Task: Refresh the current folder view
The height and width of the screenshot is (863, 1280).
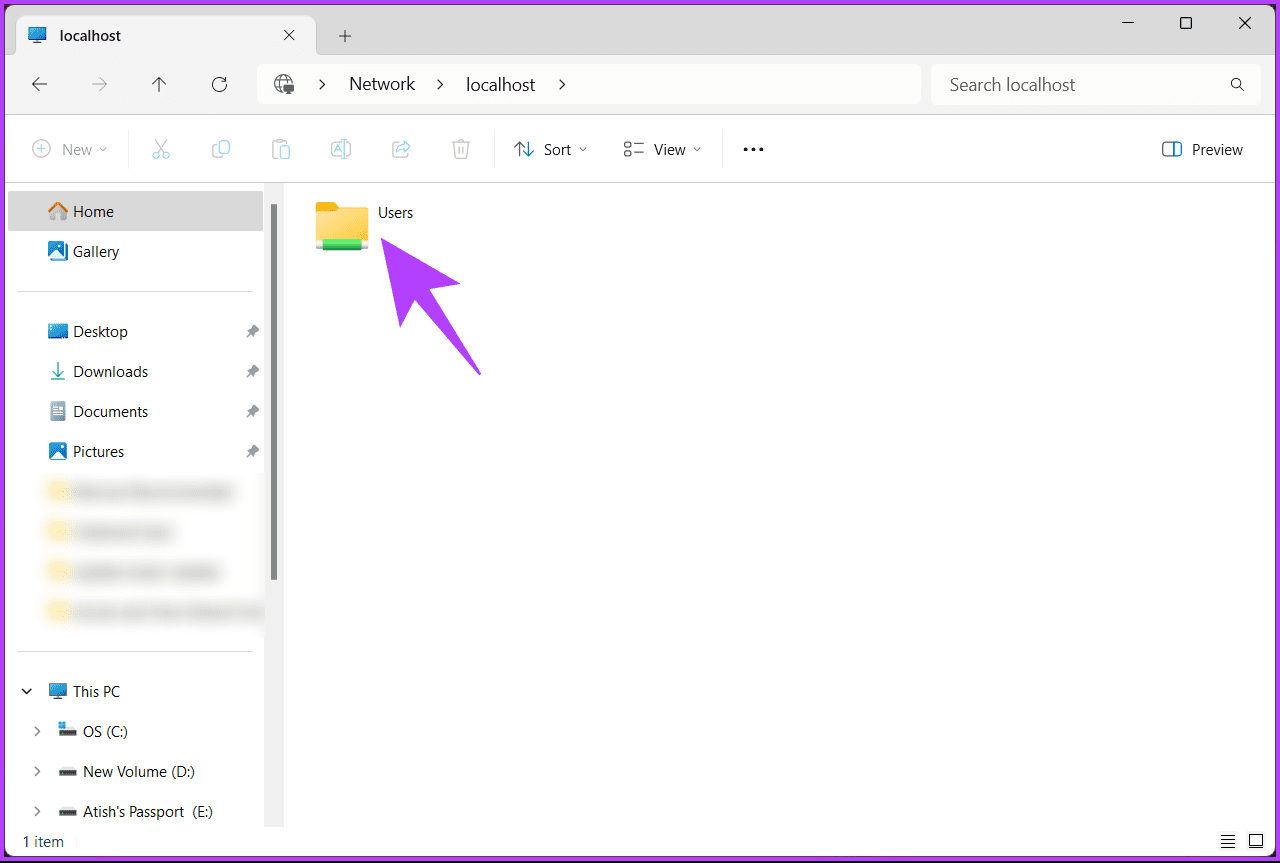Action: pos(220,85)
